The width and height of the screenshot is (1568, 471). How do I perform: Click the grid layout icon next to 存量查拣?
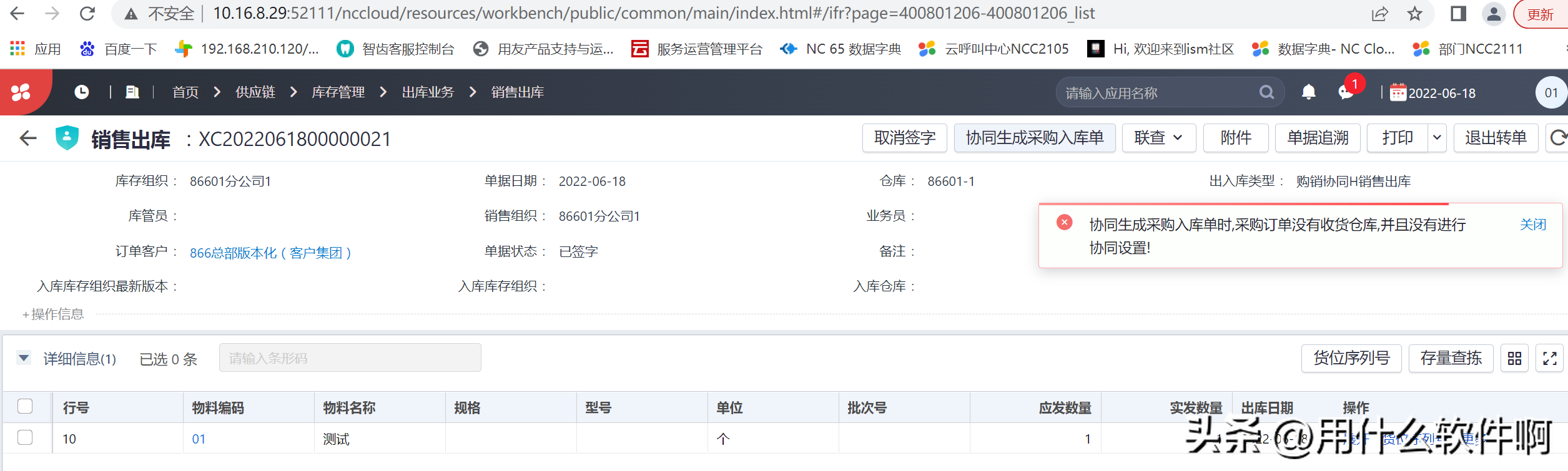[x=1514, y=358]
